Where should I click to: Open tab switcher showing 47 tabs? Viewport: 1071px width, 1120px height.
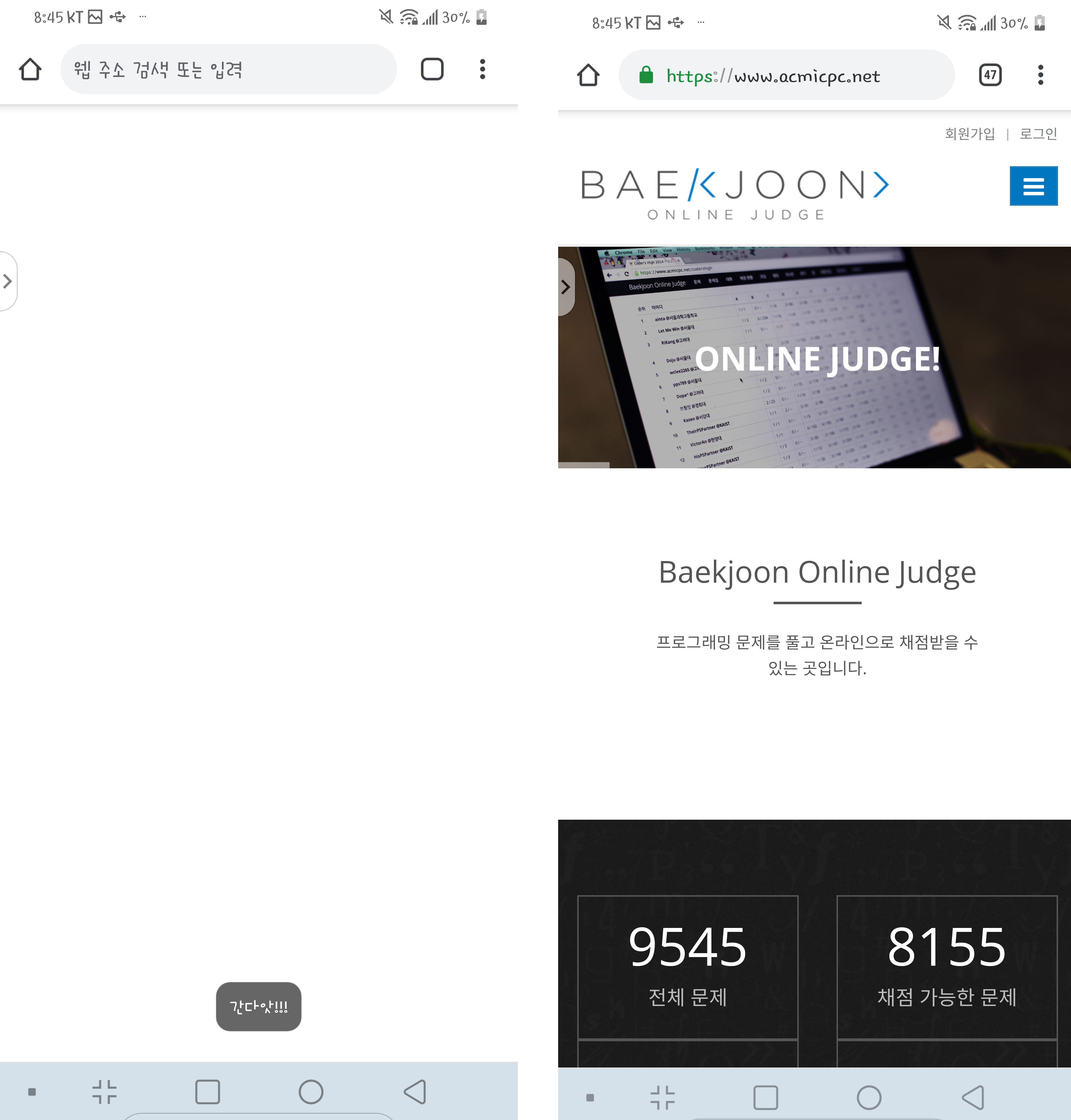990,76
